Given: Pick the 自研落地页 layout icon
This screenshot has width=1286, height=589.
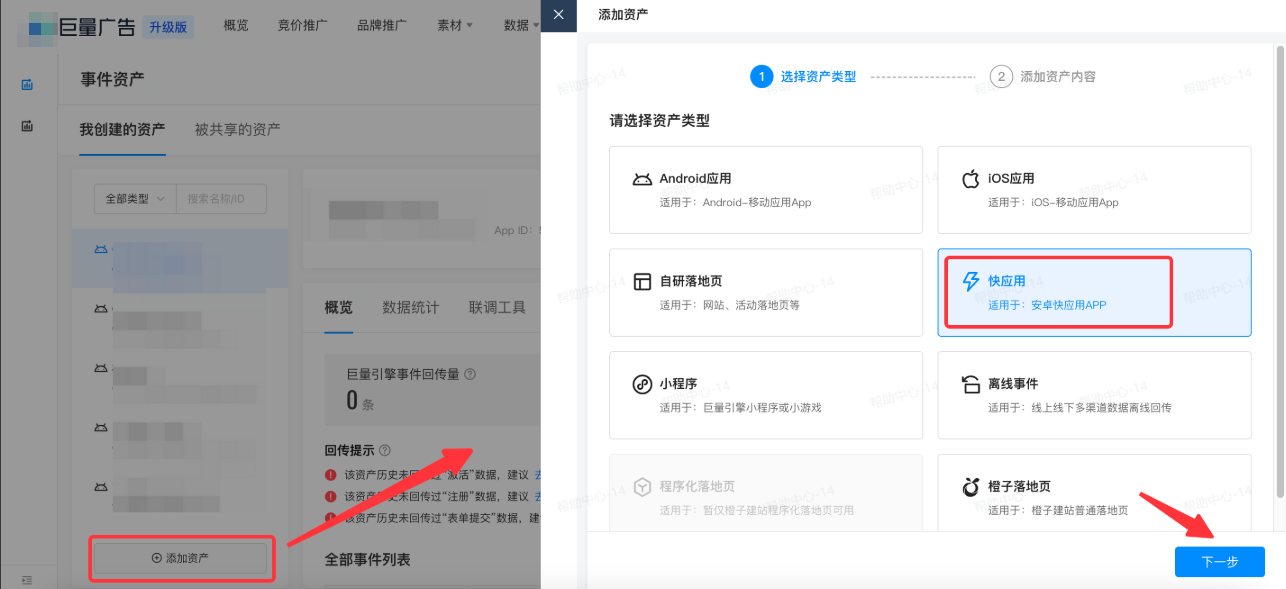Looking at the screenshot, I should tap(642, 282).
